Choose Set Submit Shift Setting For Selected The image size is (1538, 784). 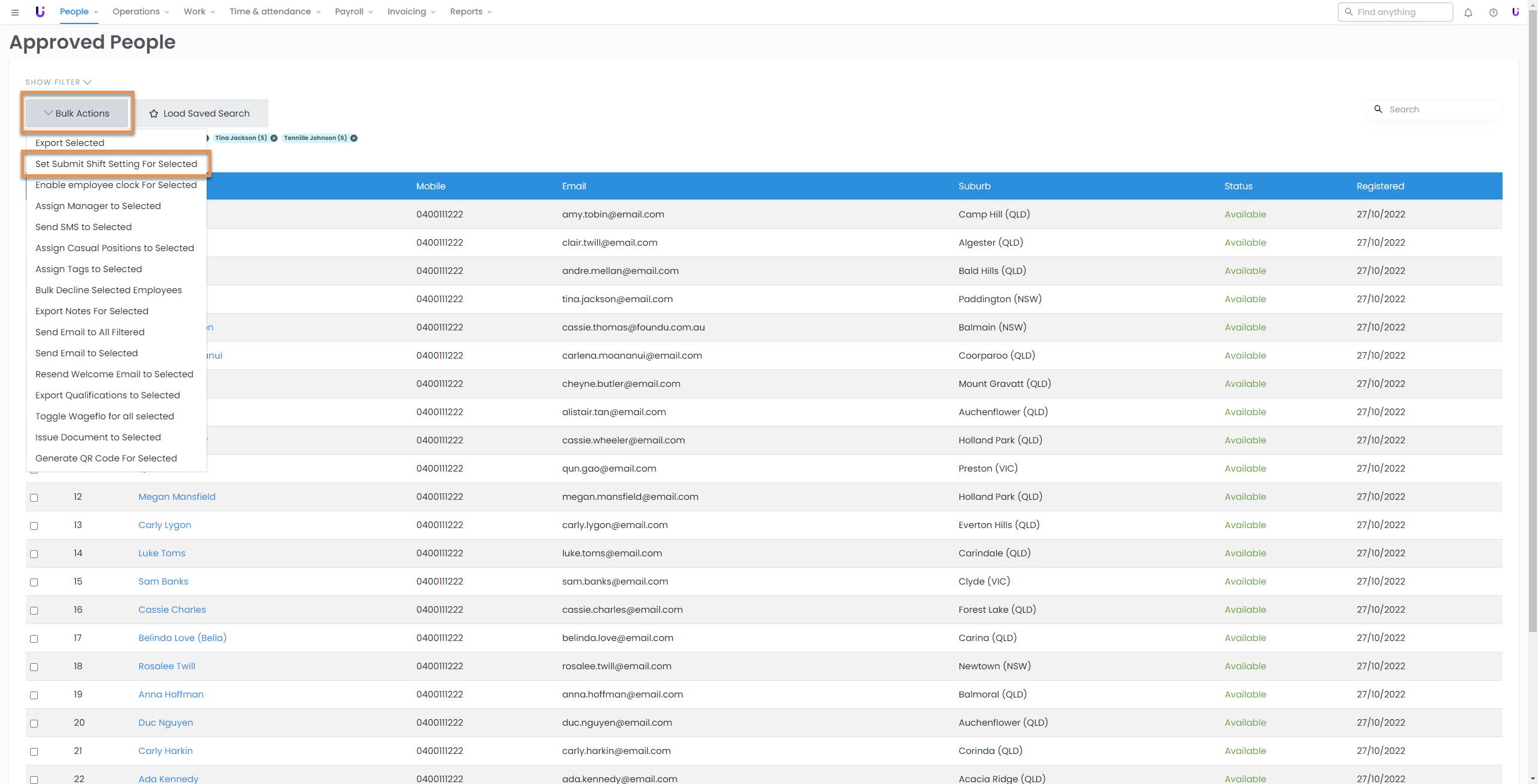point(116,164)
